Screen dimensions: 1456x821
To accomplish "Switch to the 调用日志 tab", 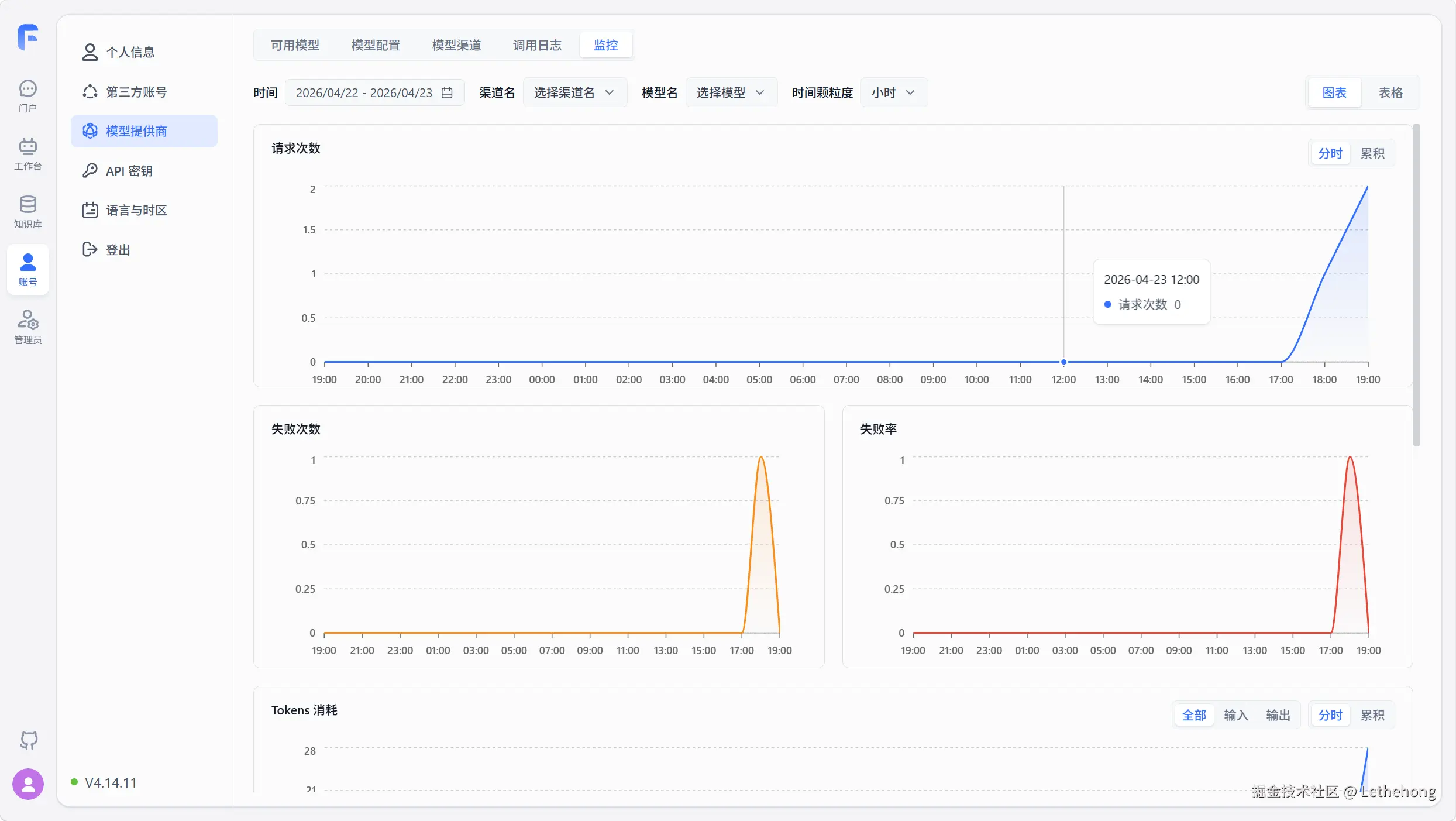I will tap(536, 45).
